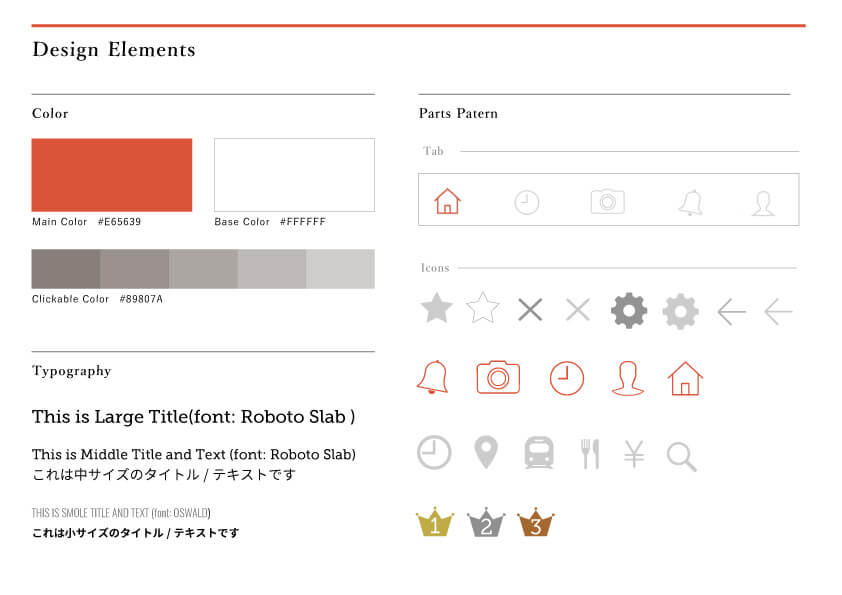Click the magnifying glass search icon
This screenshot has height=595, width=842.
pos(681,457)
